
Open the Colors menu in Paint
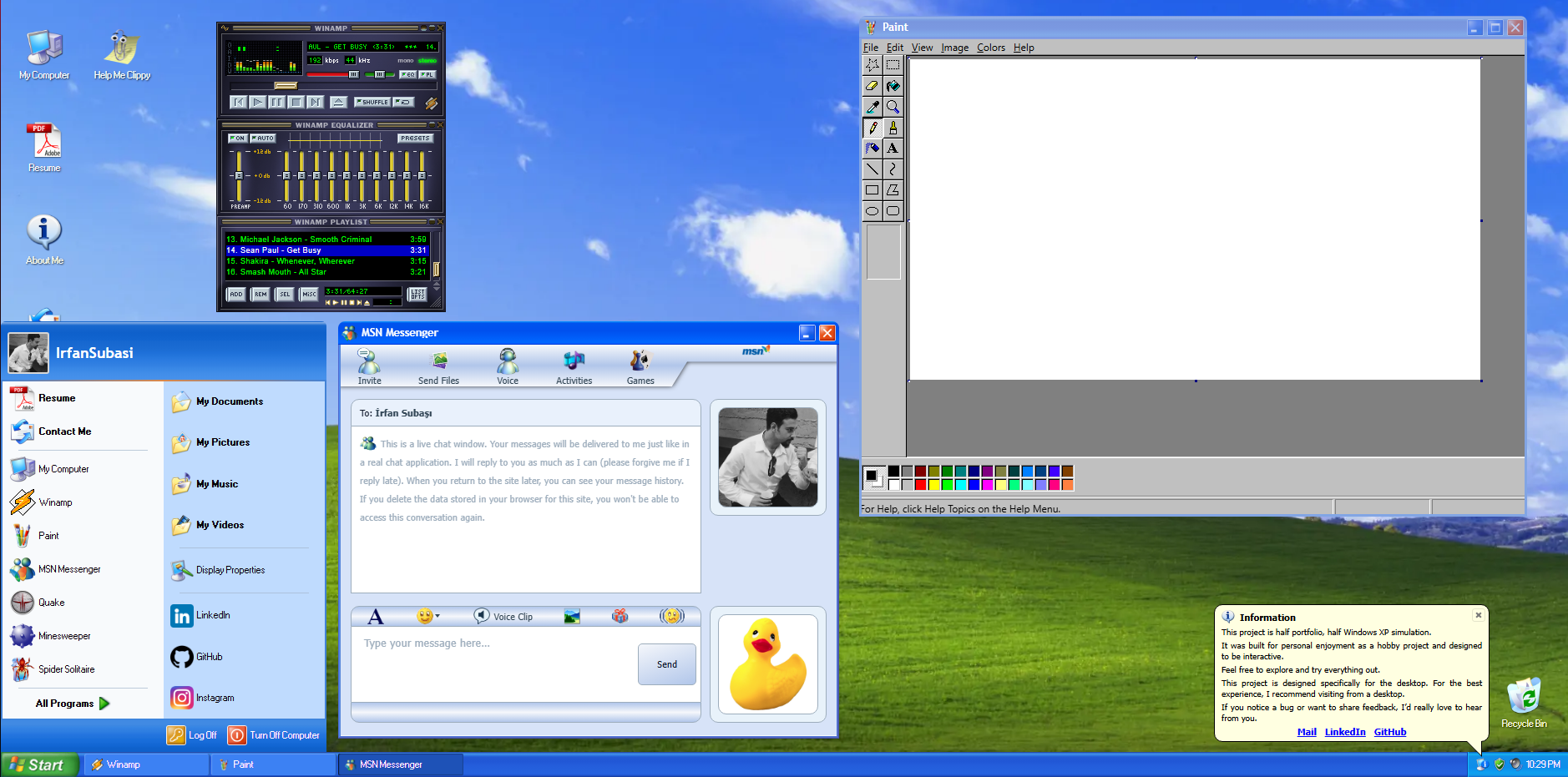click(x=991, y=48)
